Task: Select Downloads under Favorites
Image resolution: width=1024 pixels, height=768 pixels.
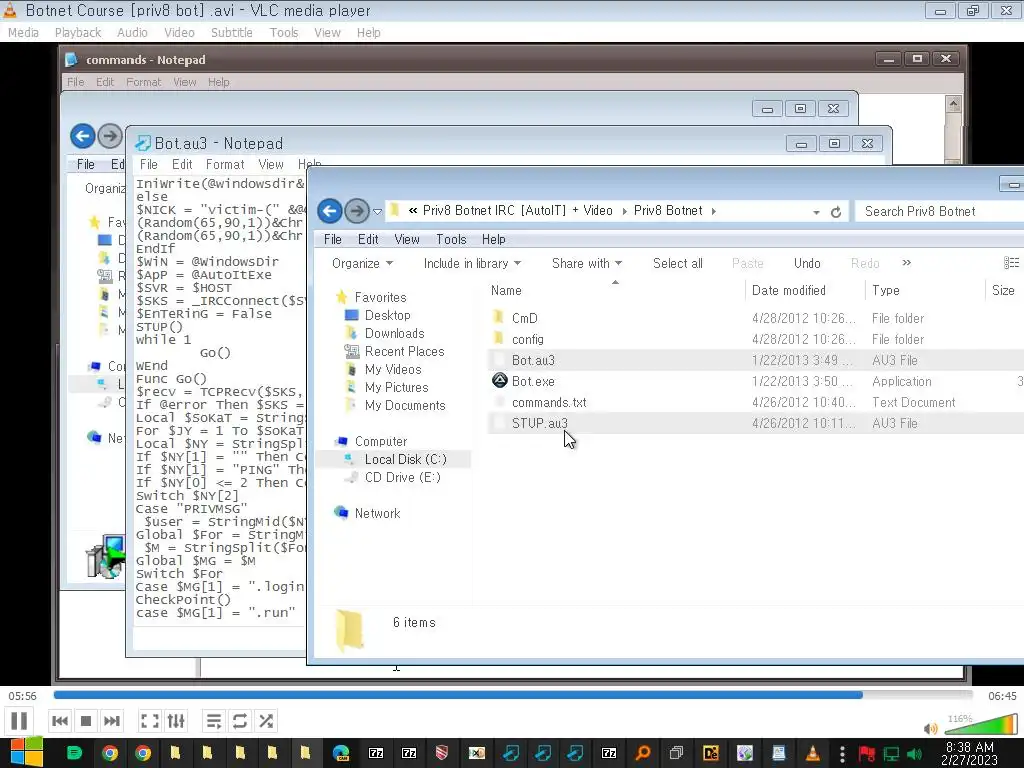Action: (394, 334)
